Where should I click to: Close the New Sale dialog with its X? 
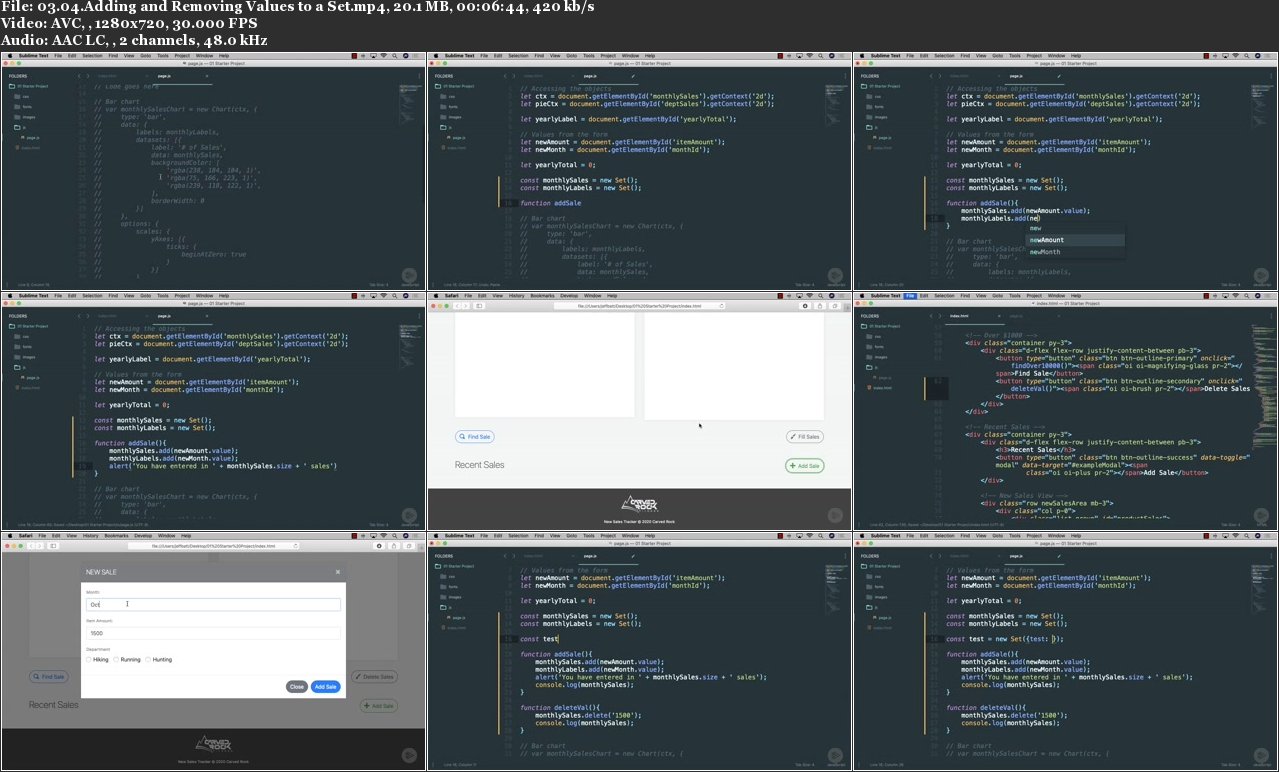[x=338, y=572]
